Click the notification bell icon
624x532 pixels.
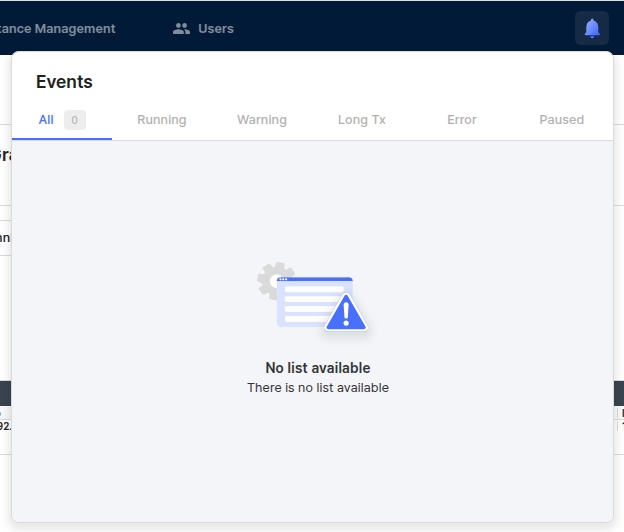(592, 28)
